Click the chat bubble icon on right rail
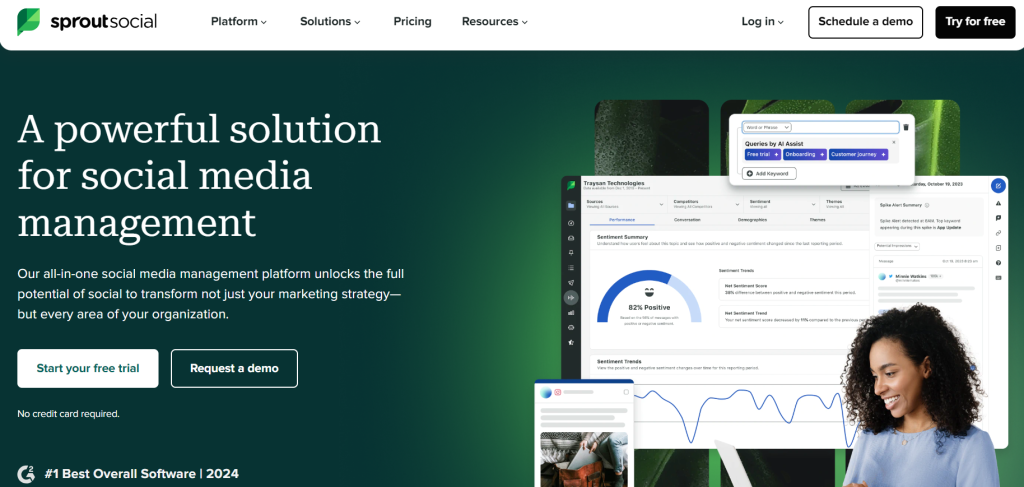Image resolution: width=1024 pixels, height=487 pixels. (999, 218)
